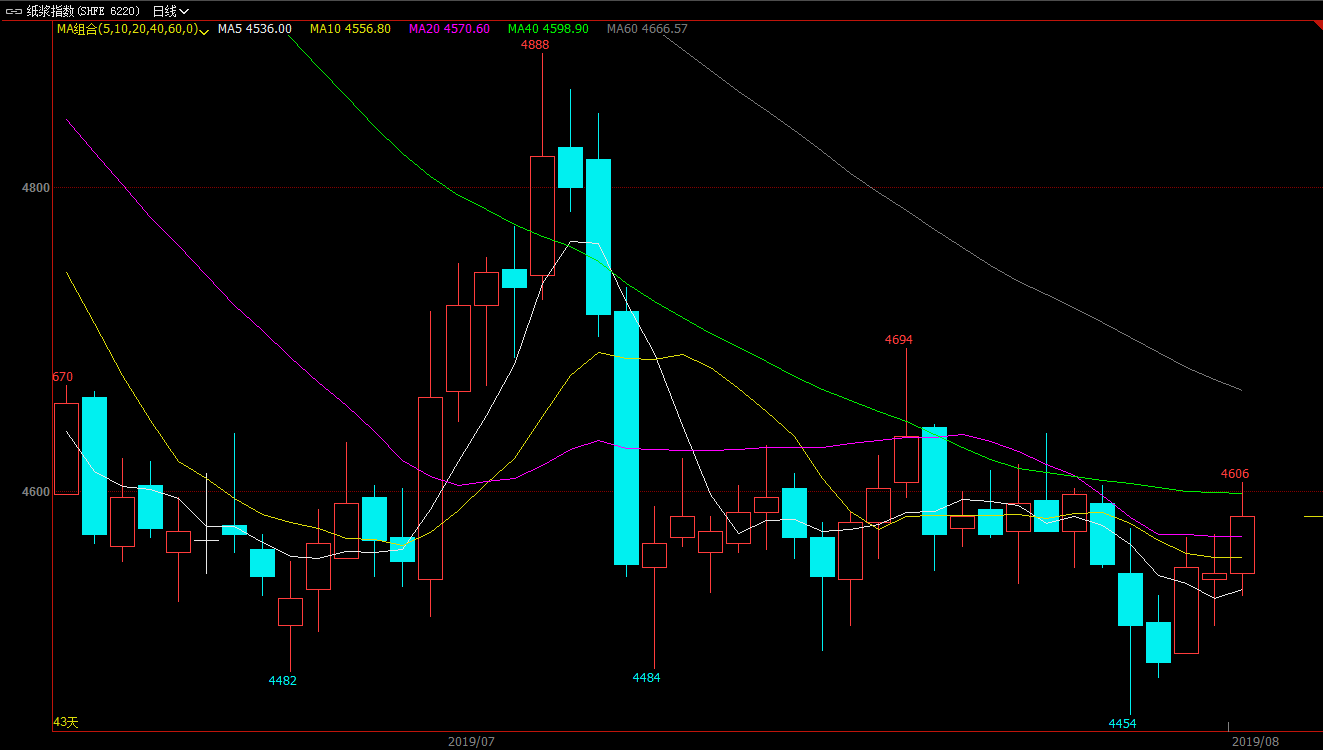
Task: Click the 4888 high price label
Action: pyautogui.click(x=535, y=45)
